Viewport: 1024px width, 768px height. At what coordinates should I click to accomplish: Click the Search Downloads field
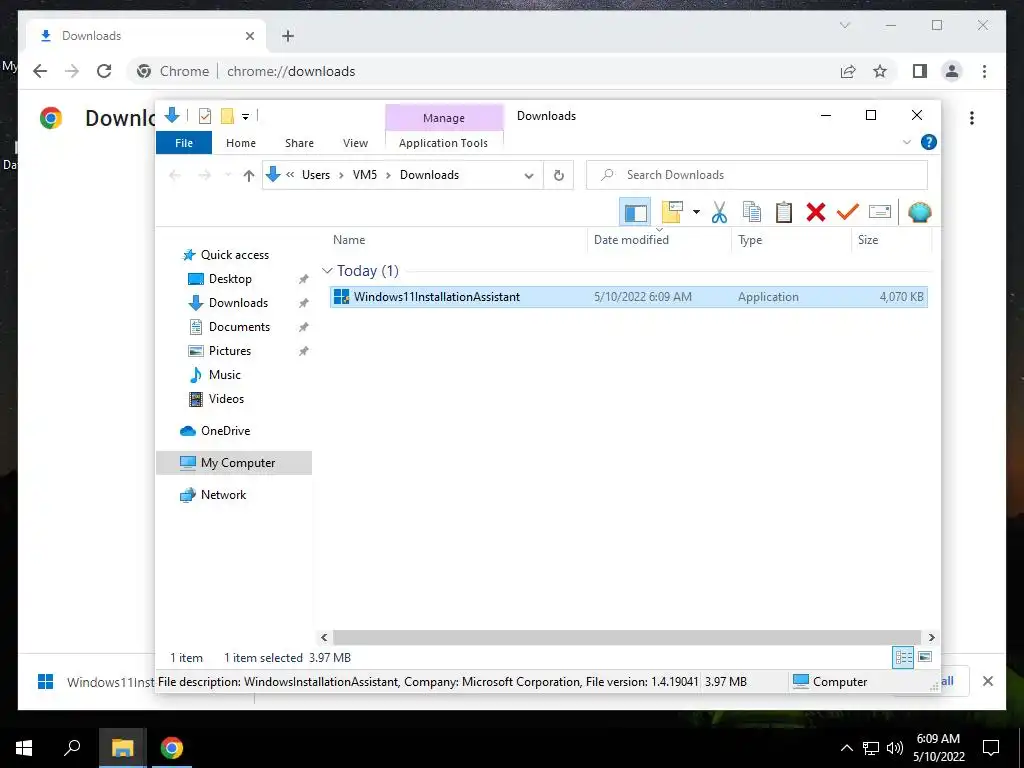point(757,175)
